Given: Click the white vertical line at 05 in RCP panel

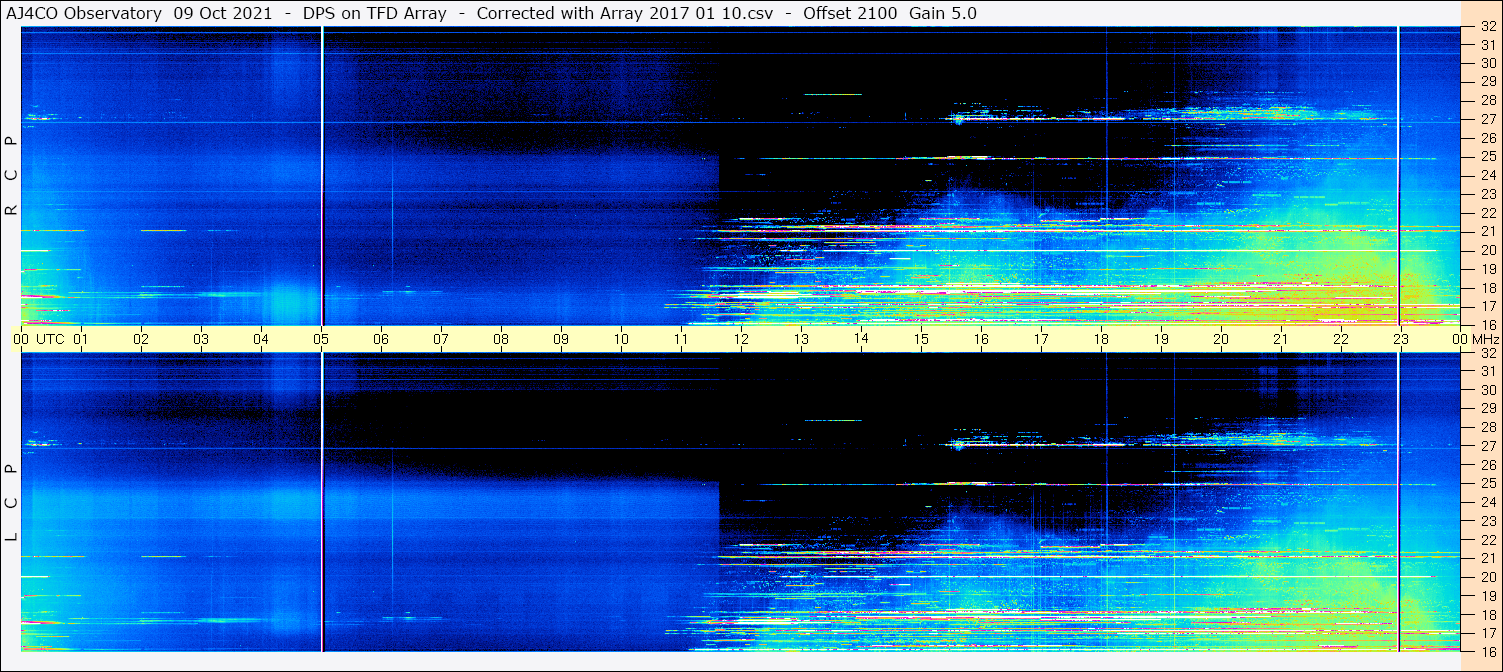Looking at the screenshot, I should tap(322, 175).
